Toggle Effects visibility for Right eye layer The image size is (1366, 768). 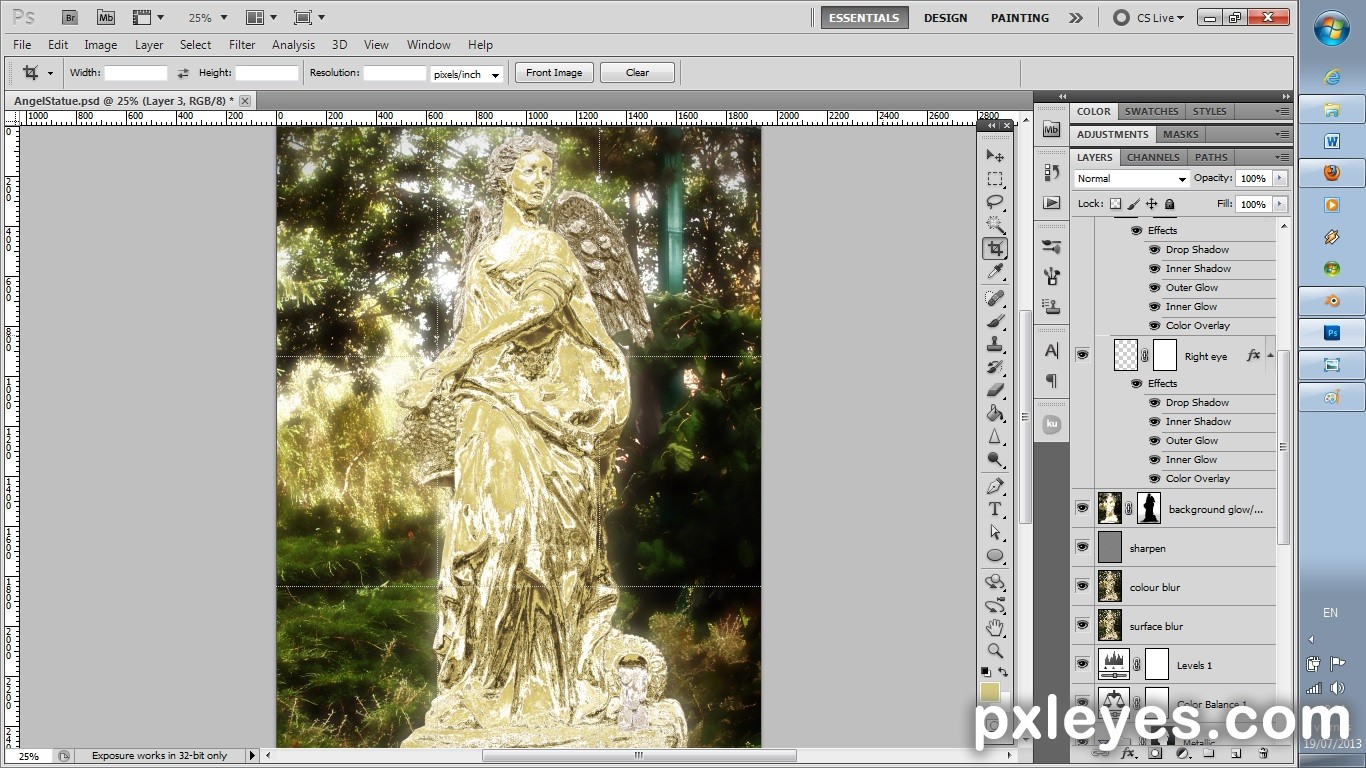[x=1136, y=383]
